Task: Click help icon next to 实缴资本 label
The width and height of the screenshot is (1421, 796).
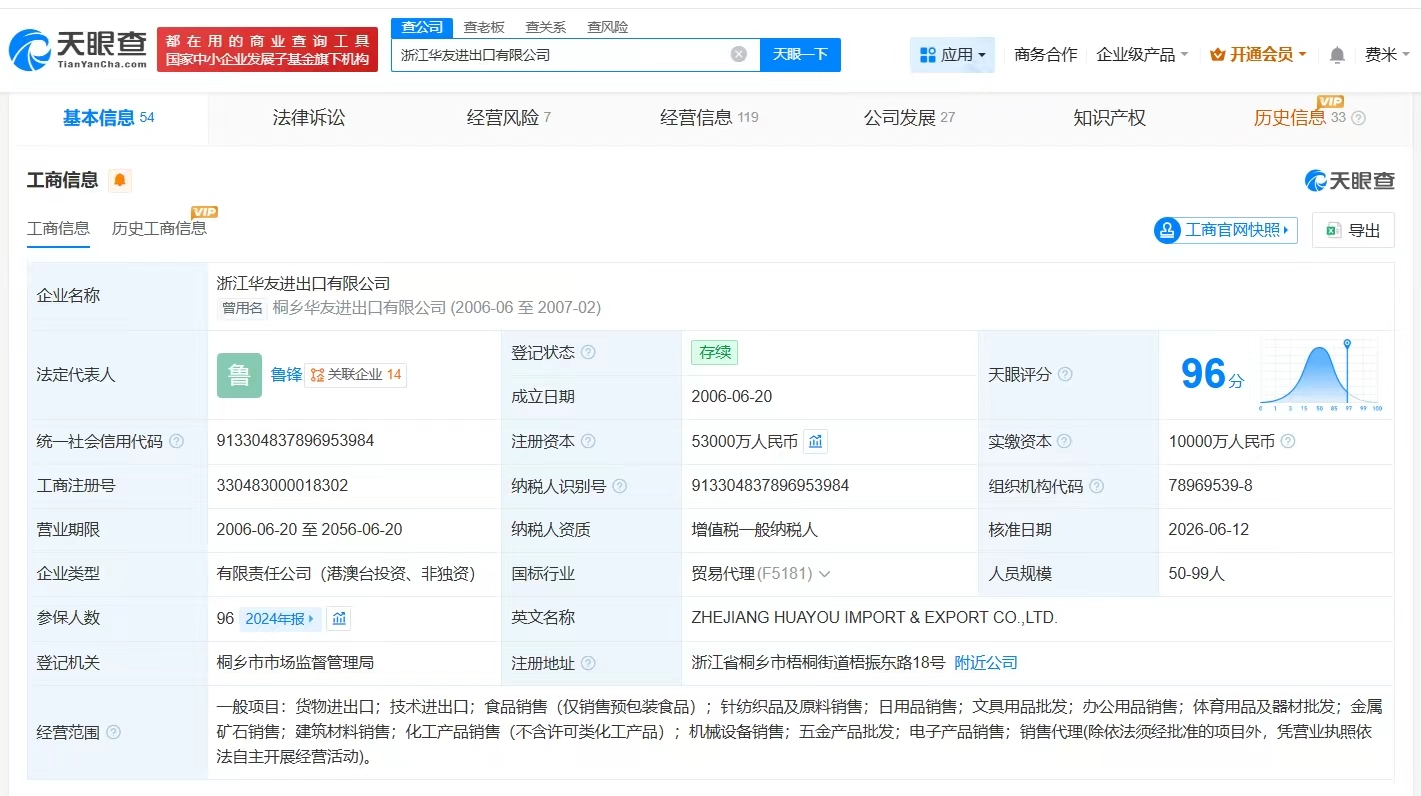Action: tap(1064, 441)
